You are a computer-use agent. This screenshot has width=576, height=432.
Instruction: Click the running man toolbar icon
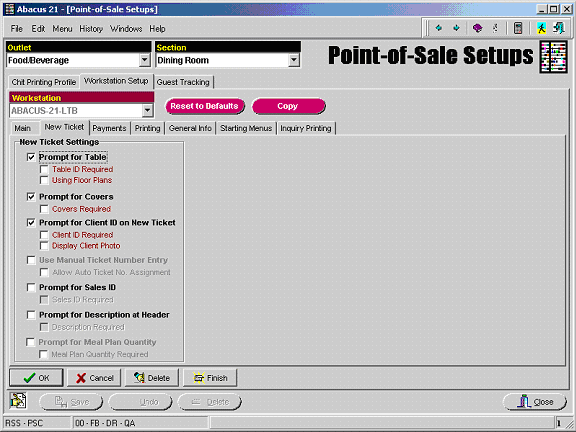pos(541,28)
